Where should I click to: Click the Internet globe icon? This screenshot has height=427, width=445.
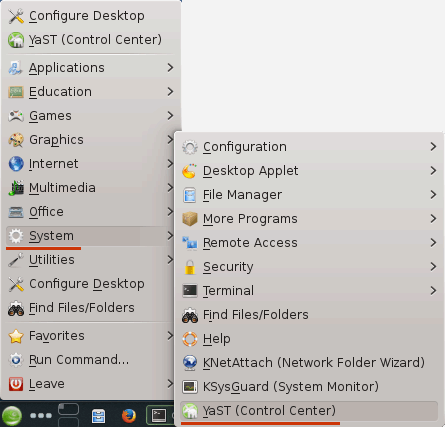click(x=16, y=164)
